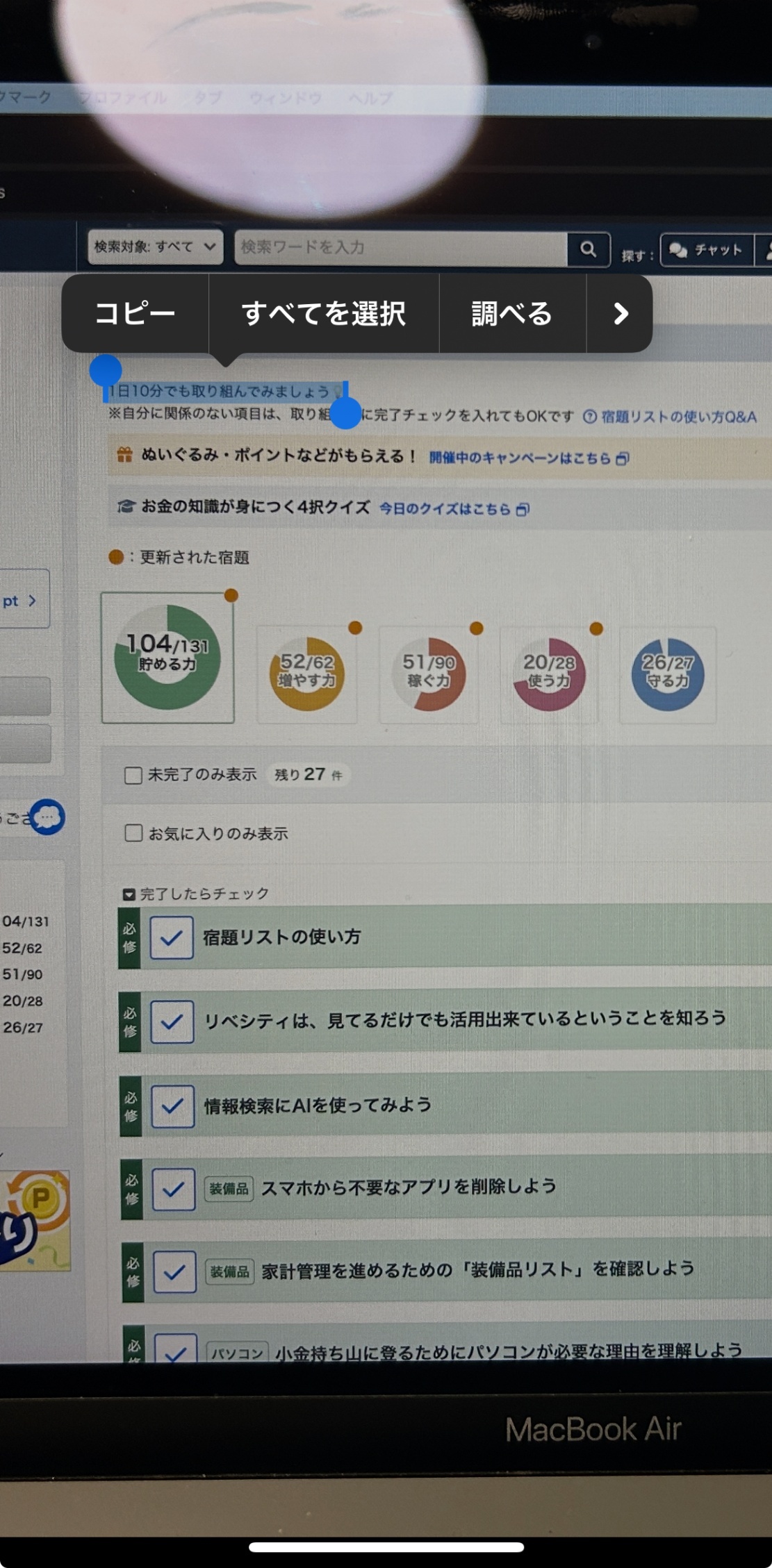Open the 検索対象: すべて dropdown
The image size is (772, 1568).
[155, 247]
